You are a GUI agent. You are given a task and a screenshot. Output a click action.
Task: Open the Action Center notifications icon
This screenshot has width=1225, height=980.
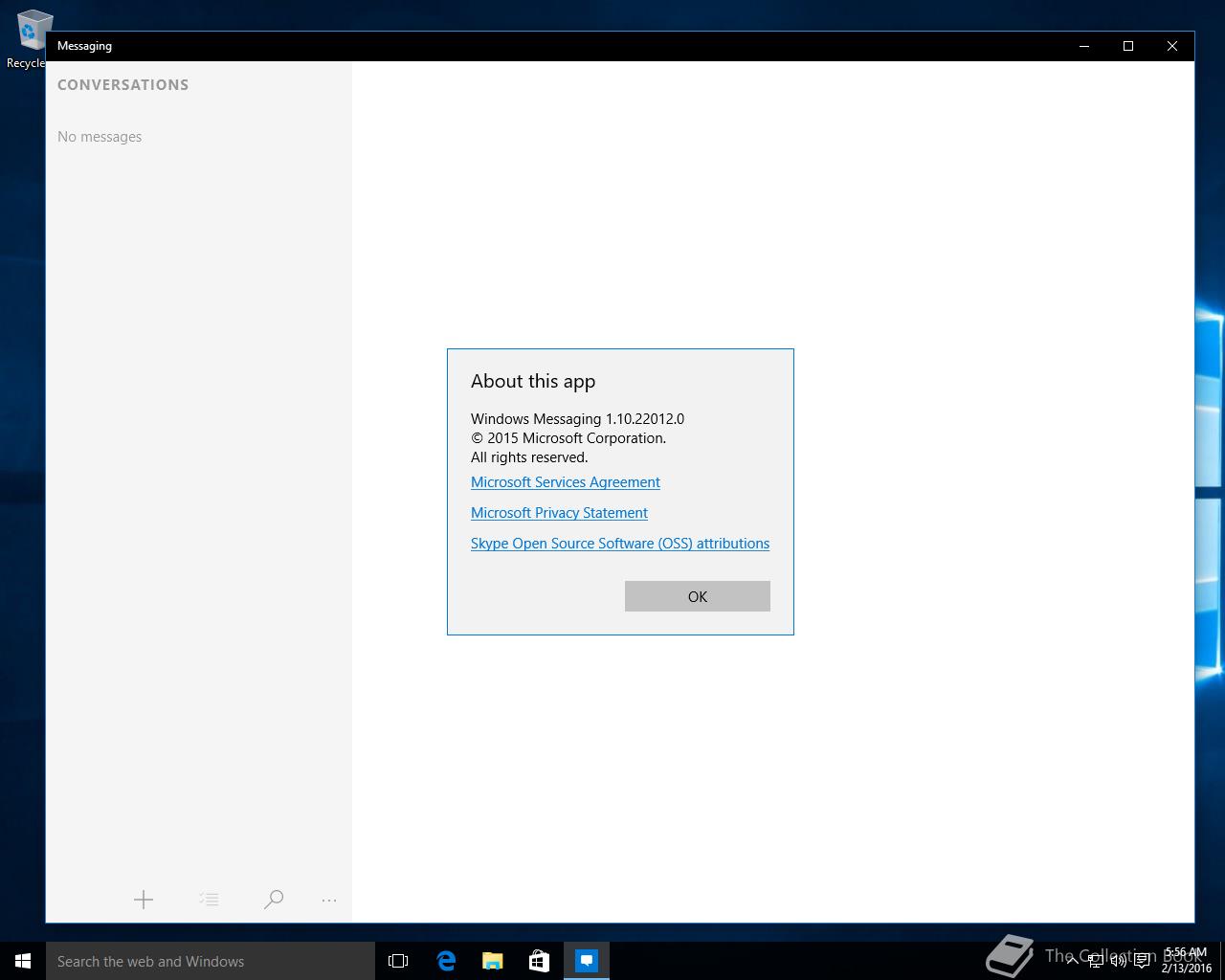[1142, 961]
